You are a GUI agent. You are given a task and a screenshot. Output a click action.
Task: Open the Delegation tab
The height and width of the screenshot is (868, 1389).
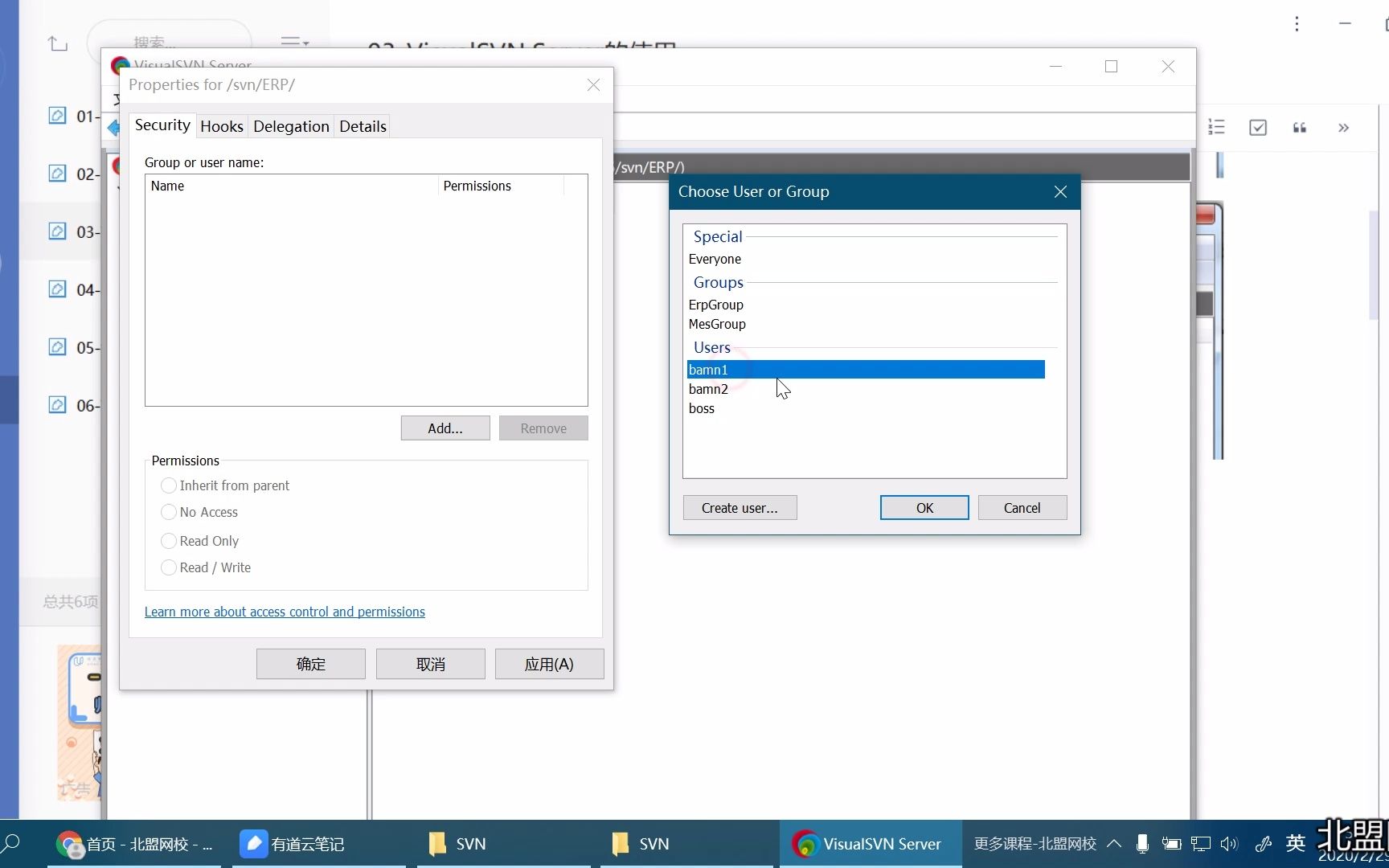(291, 126)
